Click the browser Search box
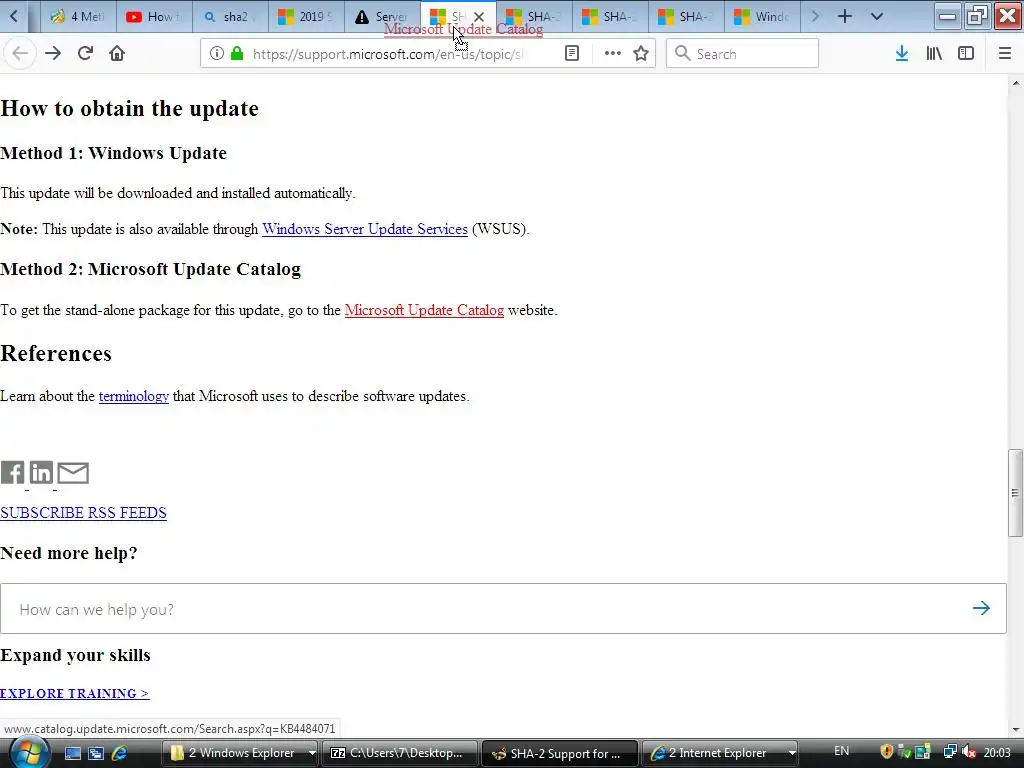This screenshot has width=1024, height=768. (x=742, y=54)
